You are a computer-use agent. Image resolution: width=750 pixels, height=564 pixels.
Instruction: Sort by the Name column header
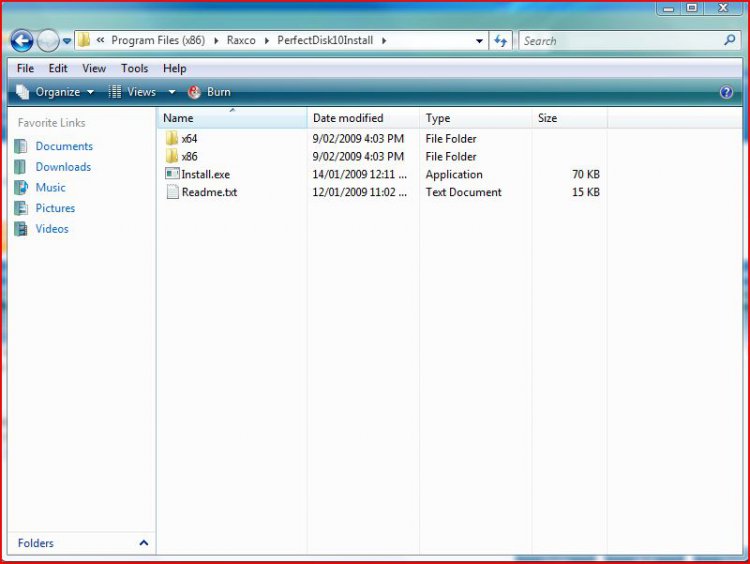point(232,118)
